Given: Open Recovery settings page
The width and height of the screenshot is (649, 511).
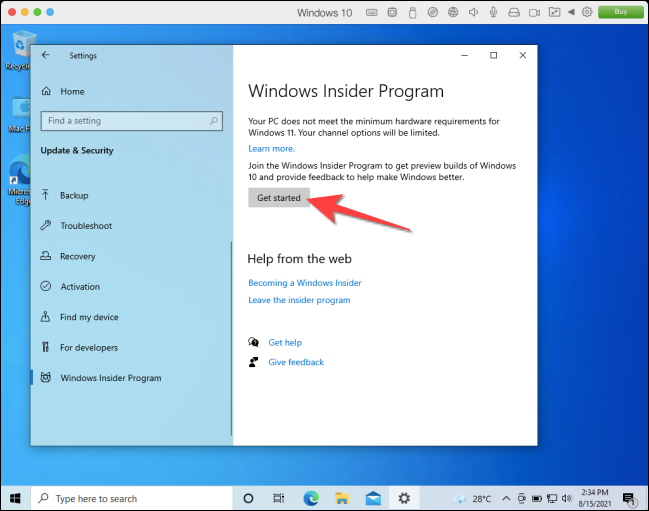Looking at the screenshot, I should 77,256.
